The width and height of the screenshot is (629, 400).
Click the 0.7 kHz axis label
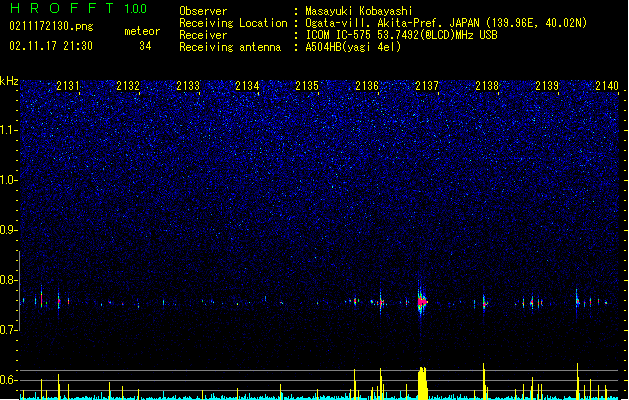9,330
